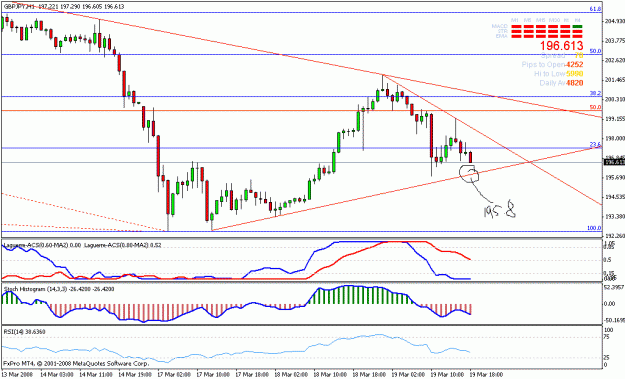
Task: Click price axis value 194.535
Action: click(x=614, y=197)
